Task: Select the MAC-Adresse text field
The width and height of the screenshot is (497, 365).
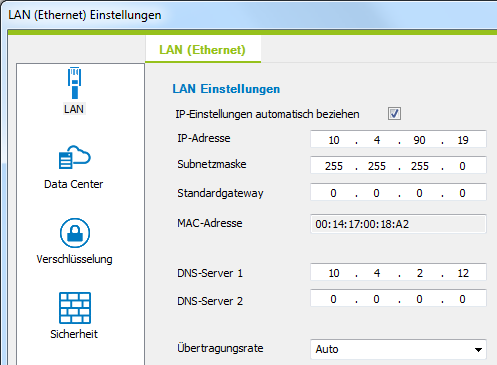Action: [x=398, y=224]
